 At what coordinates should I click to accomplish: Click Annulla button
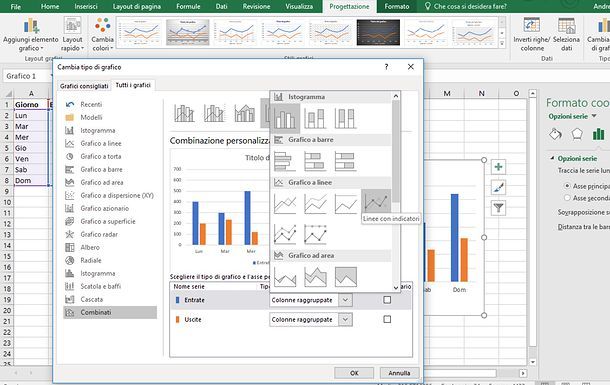400,373
